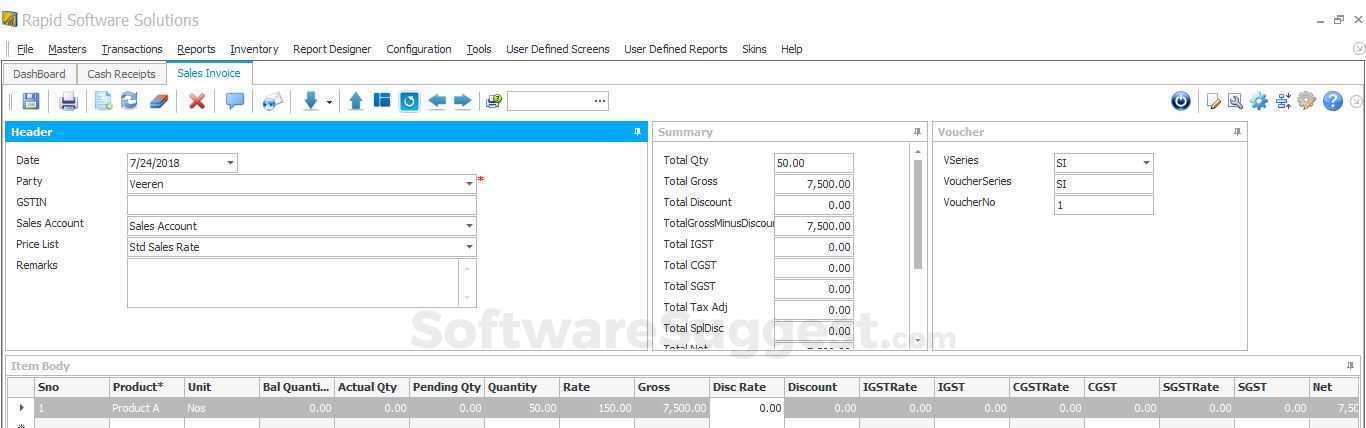Click the speech bubble comment icon
The width and height of the screenshot is (1366, 428).
point(235,101)
